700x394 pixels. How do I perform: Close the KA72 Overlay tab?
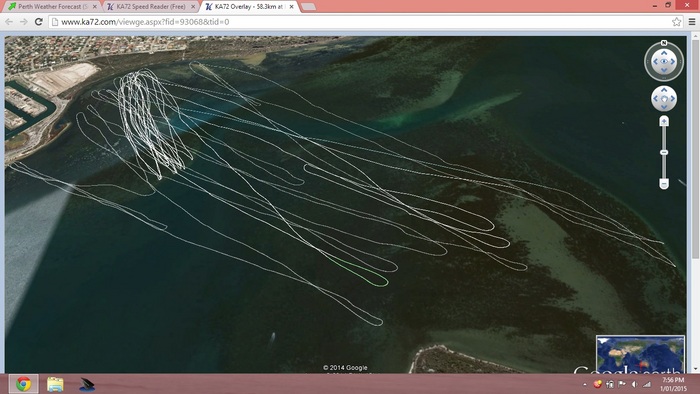click(292, 7)
